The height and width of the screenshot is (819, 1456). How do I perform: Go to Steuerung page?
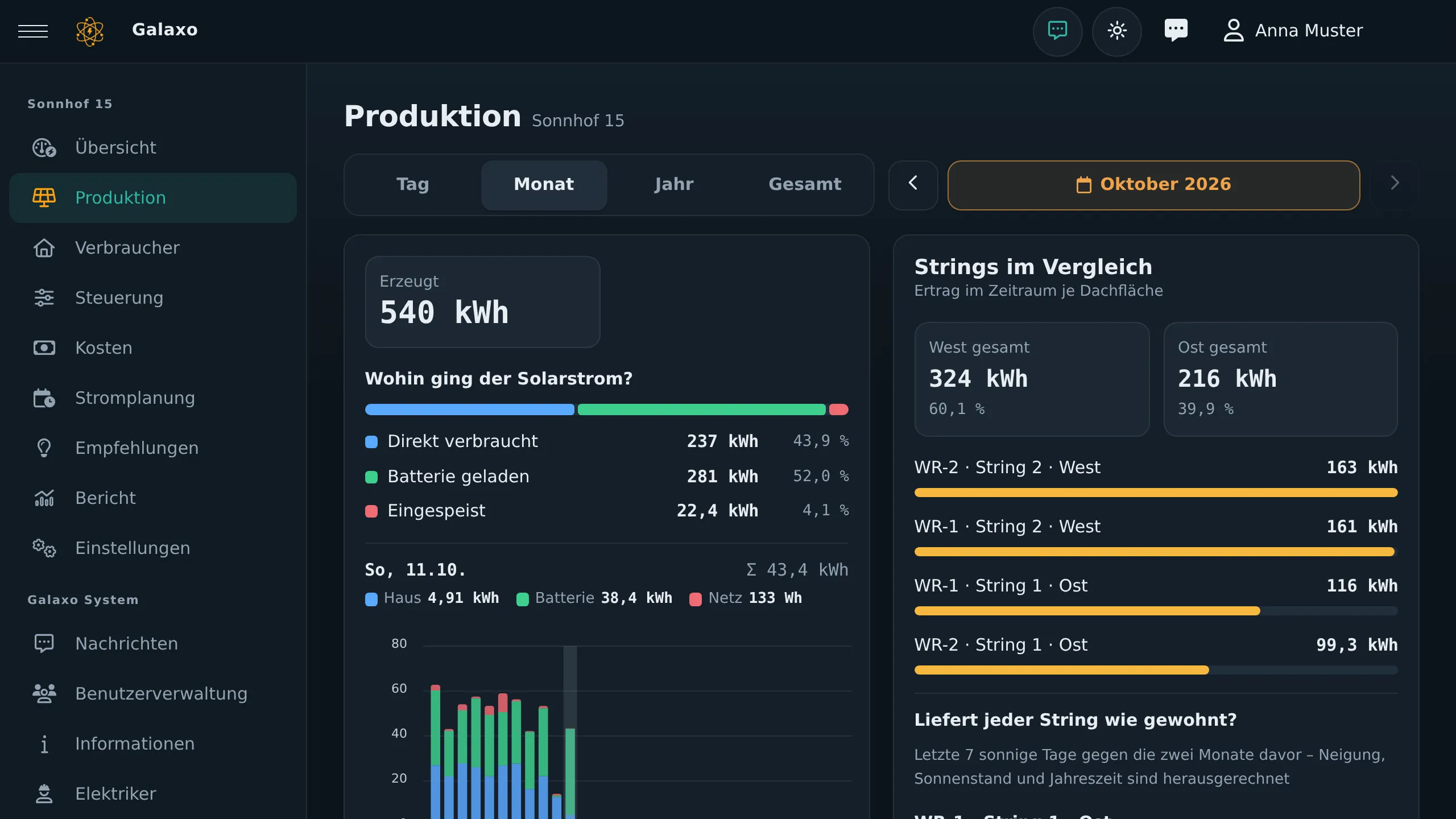[x=153, y=298]
